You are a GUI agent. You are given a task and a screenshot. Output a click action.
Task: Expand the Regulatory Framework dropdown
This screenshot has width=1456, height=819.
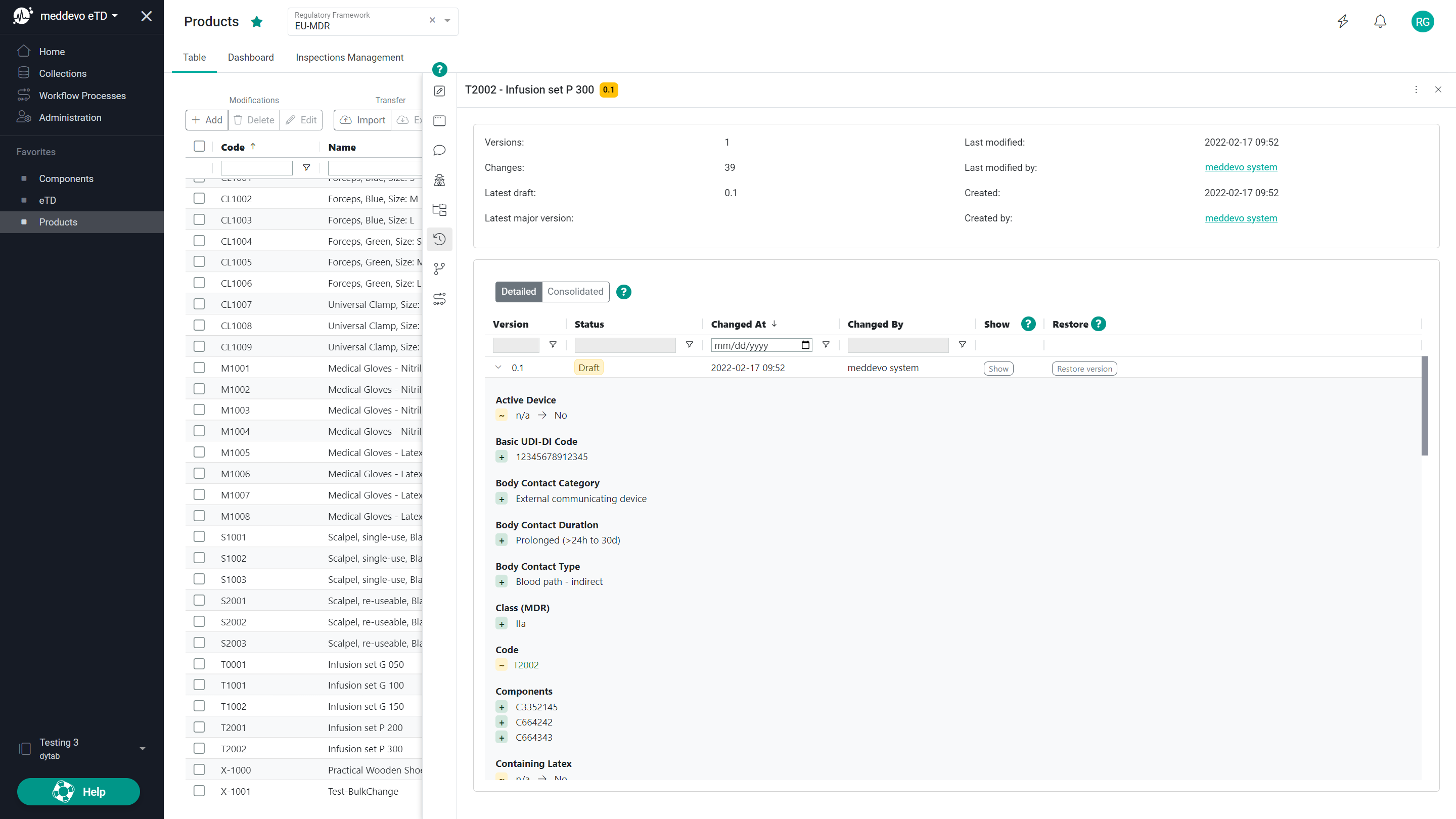[447, 21]
